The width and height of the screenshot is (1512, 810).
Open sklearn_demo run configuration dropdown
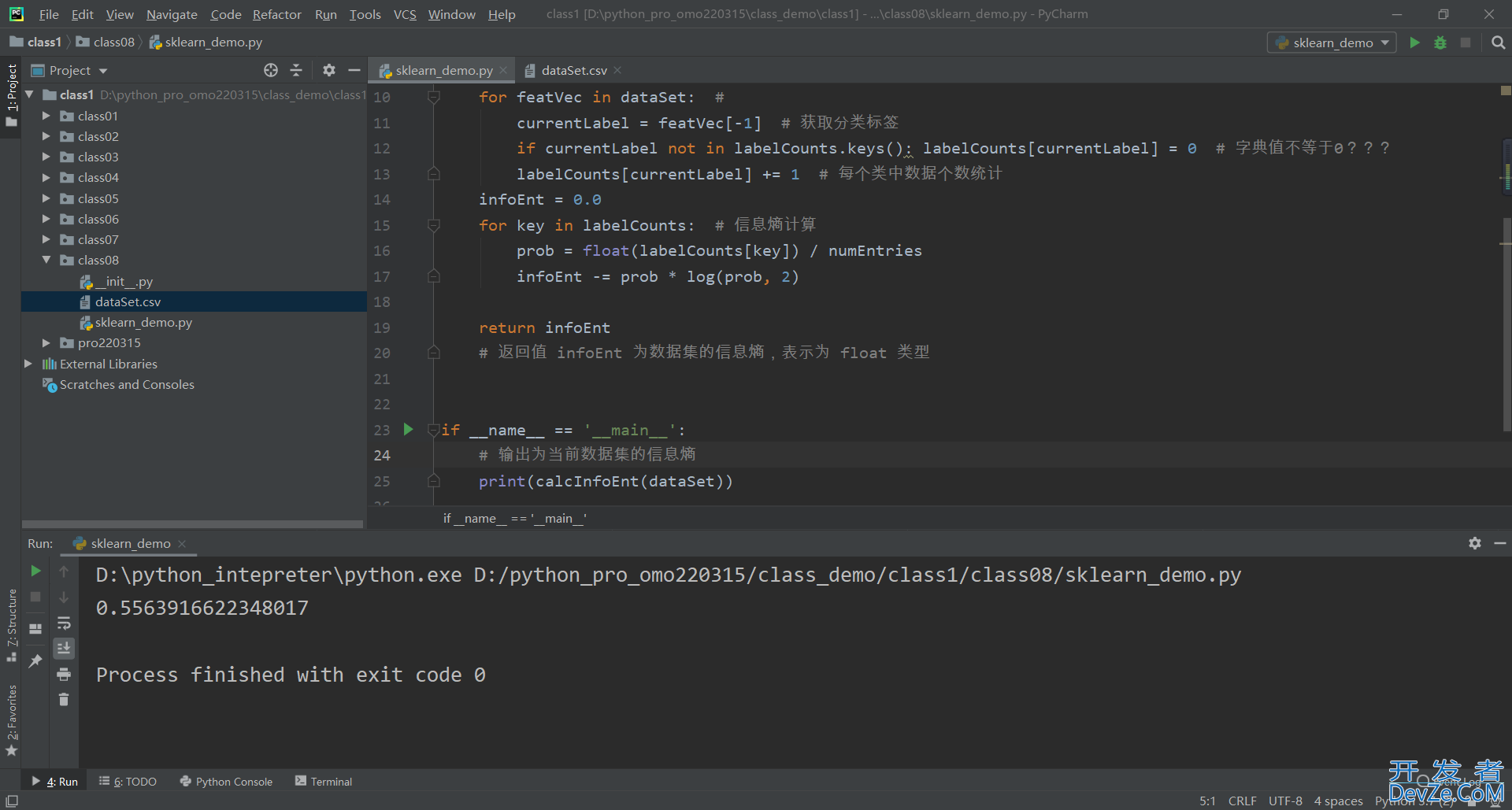pyautogui.click(x=1332, y=43)
